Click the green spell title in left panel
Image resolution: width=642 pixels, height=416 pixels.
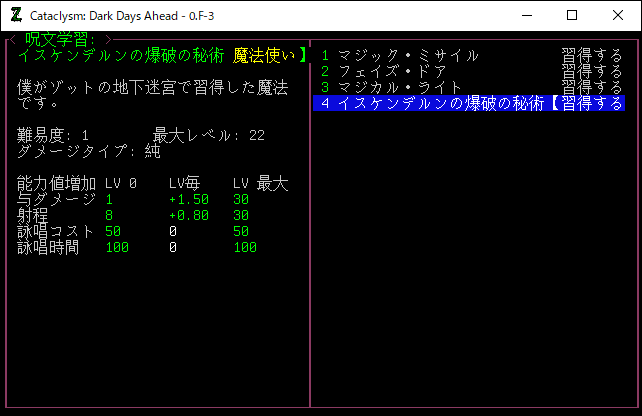pos(120,56)
